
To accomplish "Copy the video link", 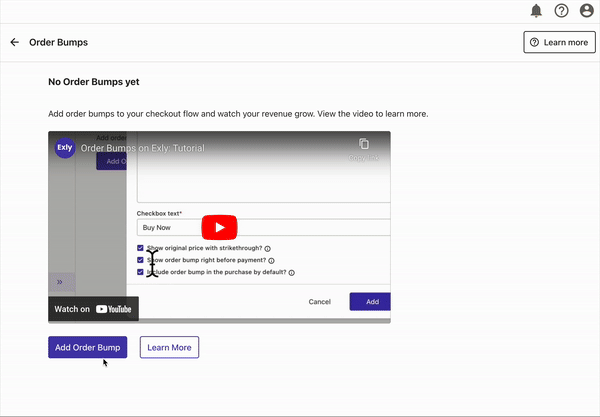I will tap(364, 149).
